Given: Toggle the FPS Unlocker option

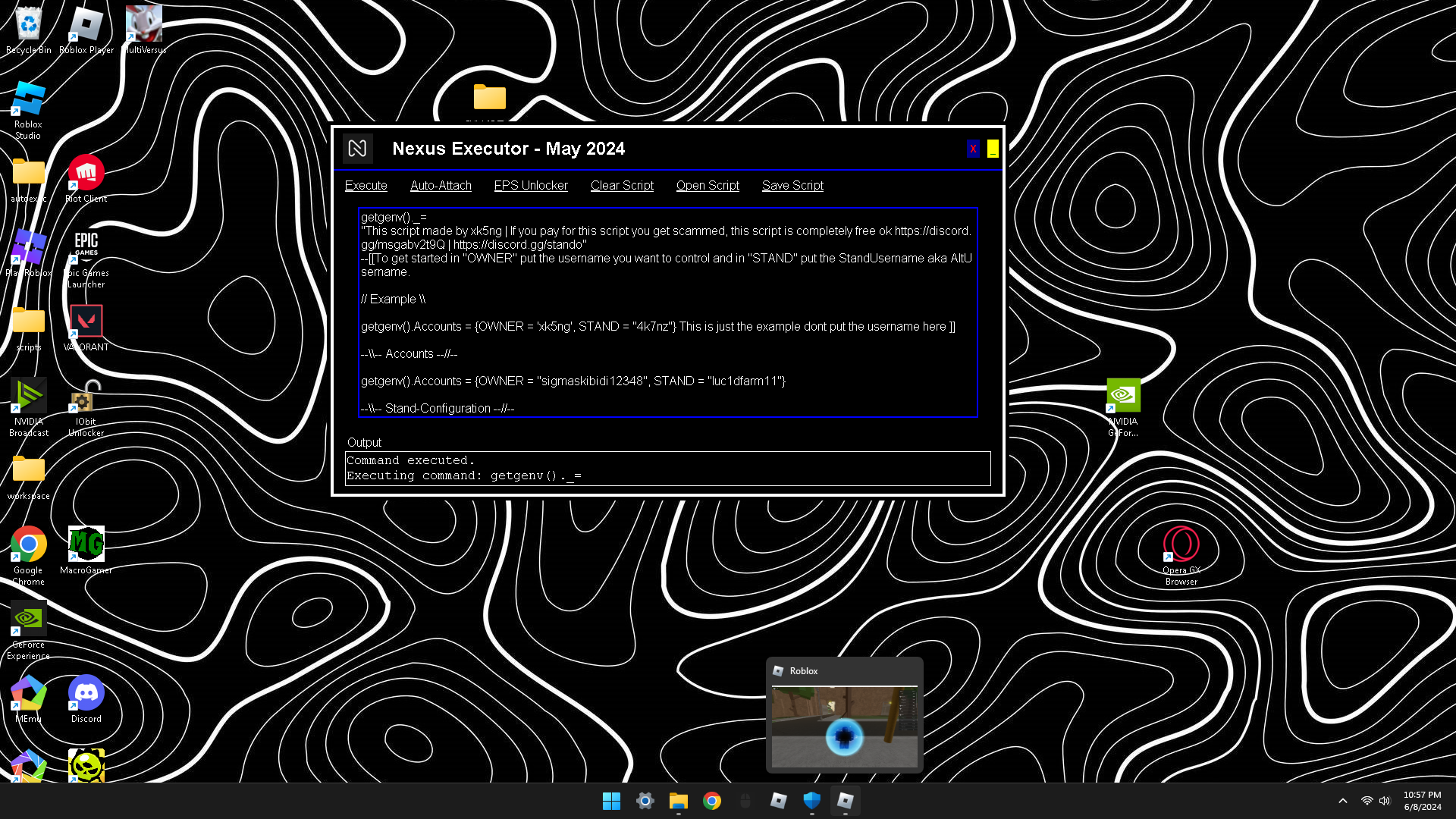Looking at the screenshot, I should click(531, 186).
